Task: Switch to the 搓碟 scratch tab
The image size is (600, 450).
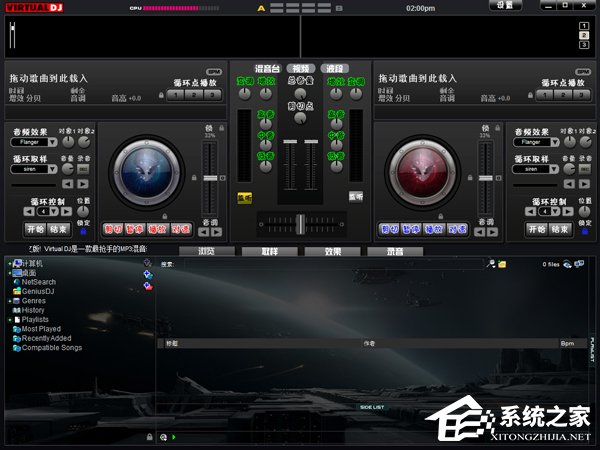Action: pos(334,69)
